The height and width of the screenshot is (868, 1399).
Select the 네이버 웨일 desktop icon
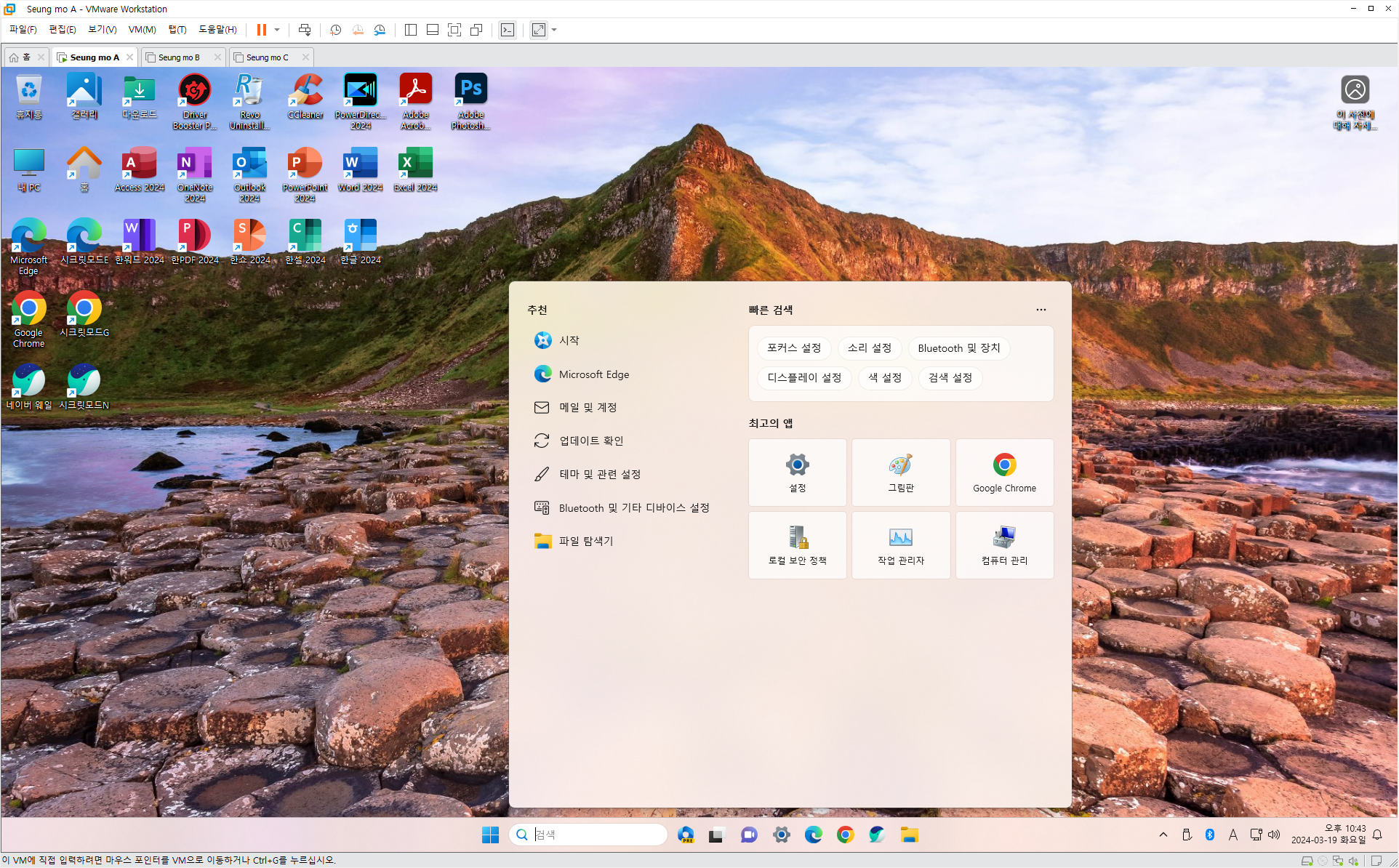(x=29, y=387)
